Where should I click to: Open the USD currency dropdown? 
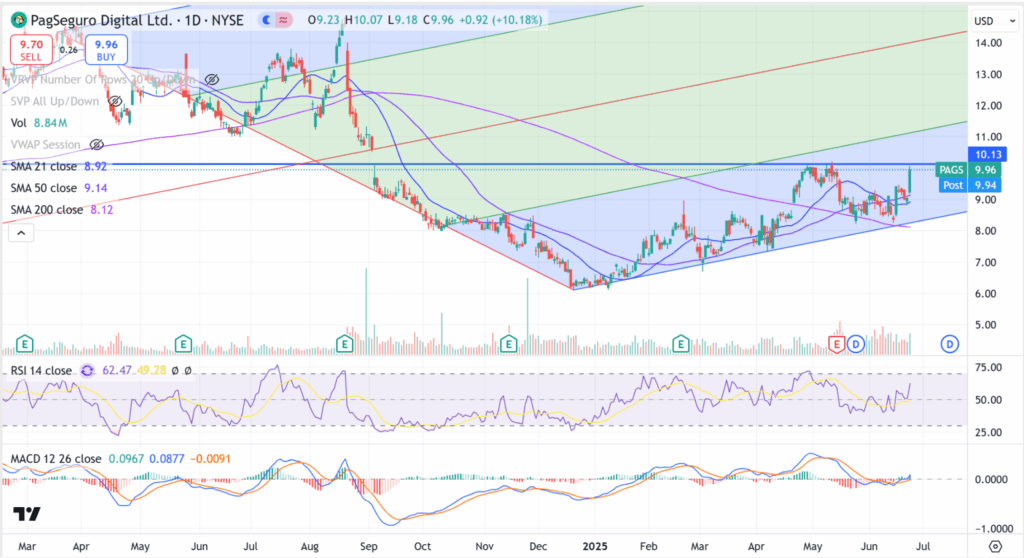tap(994, 21)
